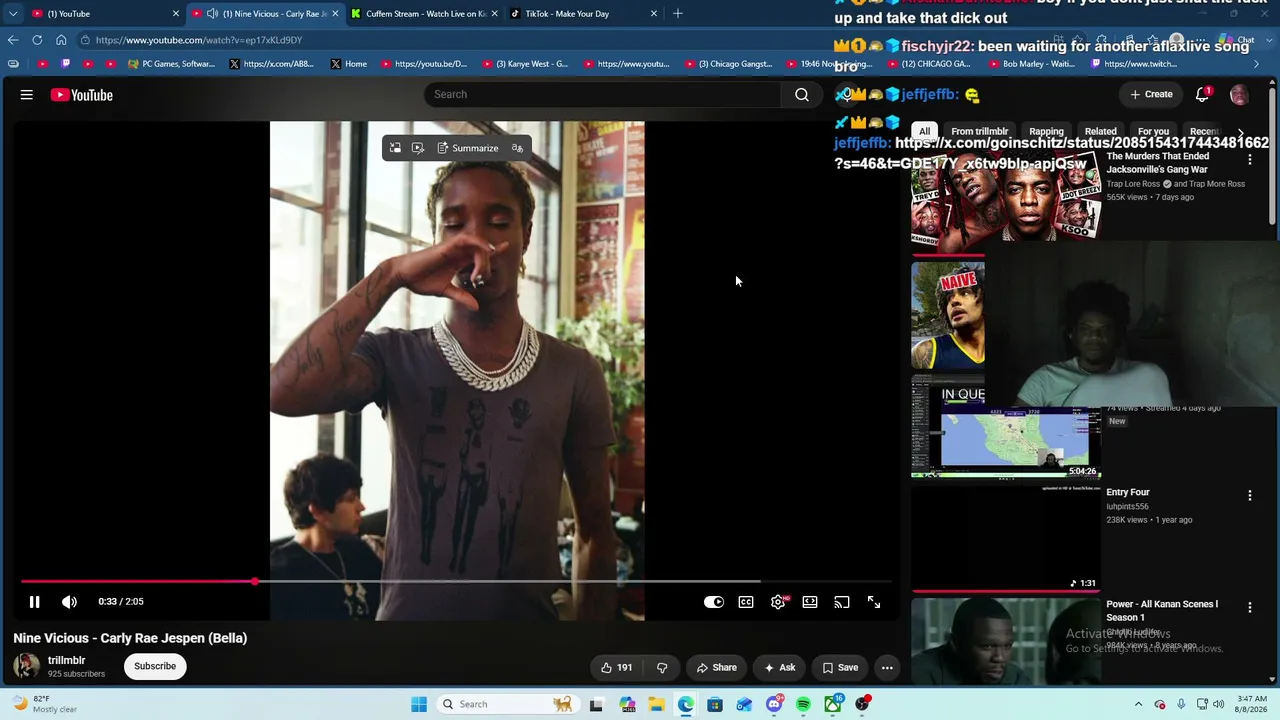Select the For you filter chip
This screenshot has height=720, width=1280.
tap(1153, 131)
